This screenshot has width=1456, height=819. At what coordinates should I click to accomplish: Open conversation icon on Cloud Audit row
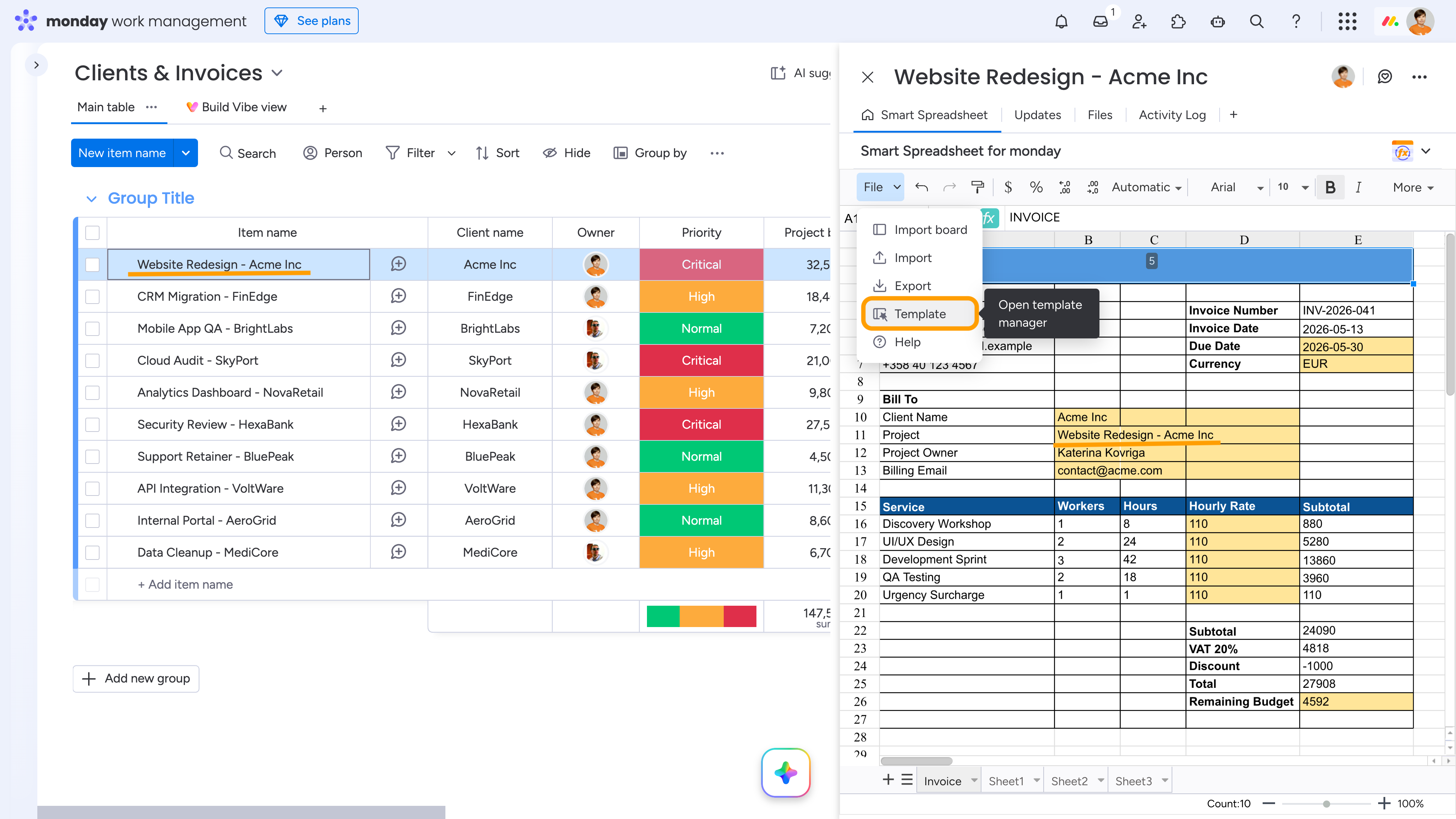click(x=398, y=360)
